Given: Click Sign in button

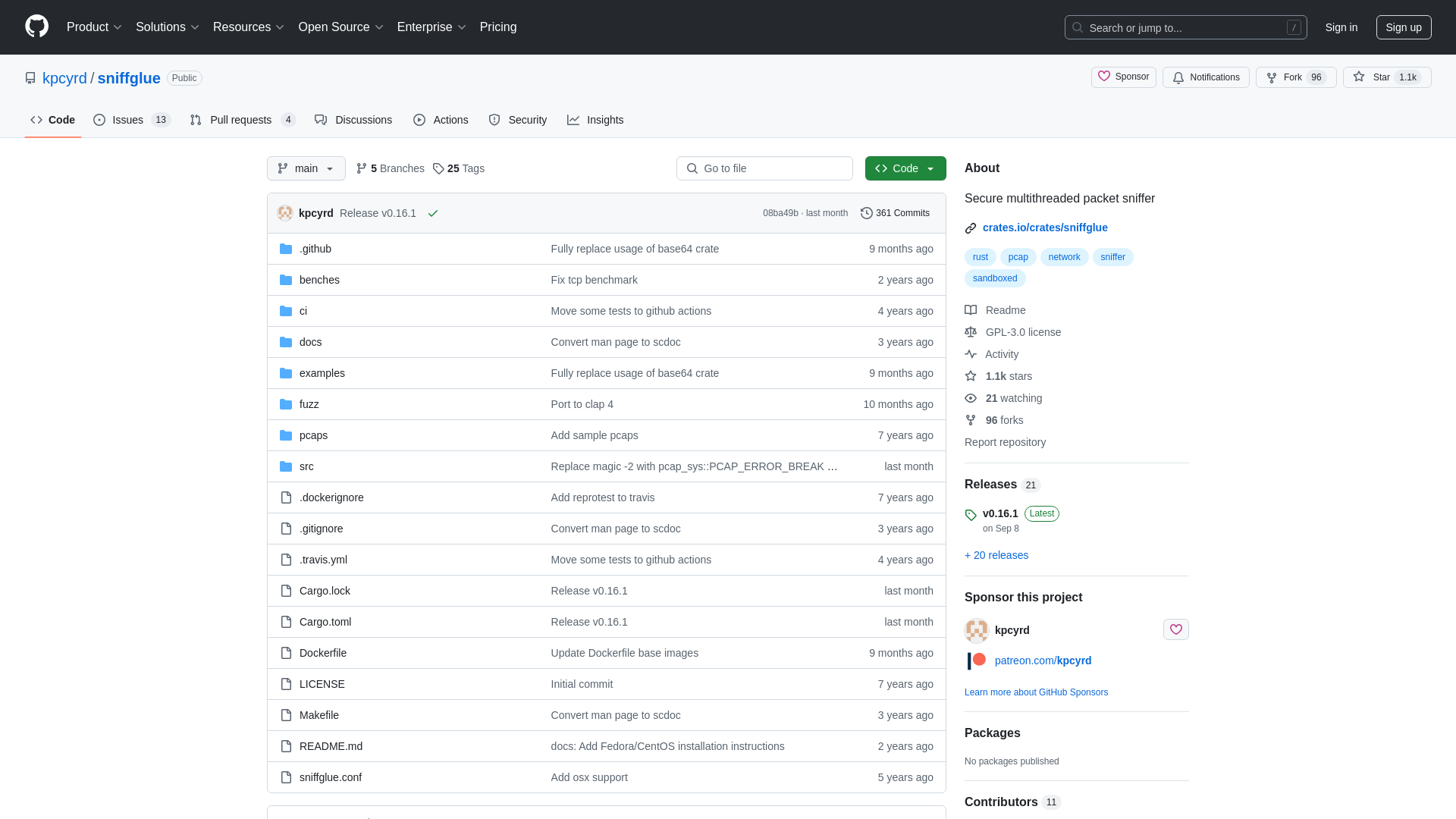Looking at the screenshot, I should pyautogui.click(x=1341, y=27).
